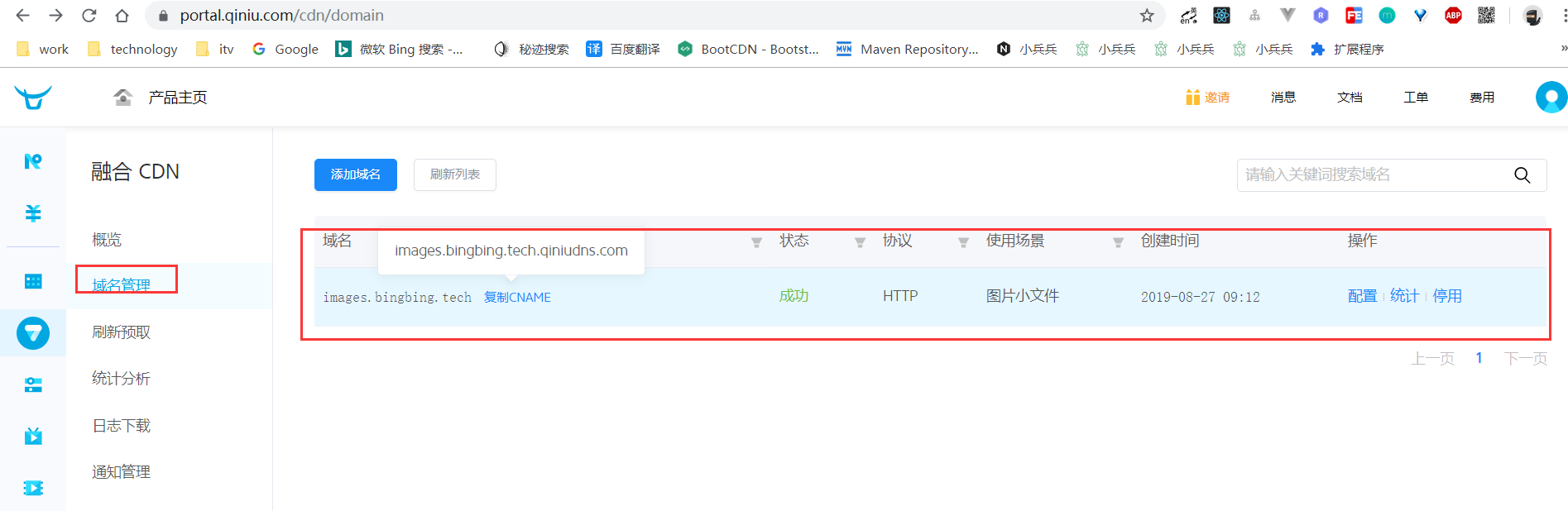Open 消息 in the header
This screenshot has height=511, width=1568.
coord(1283,98)
